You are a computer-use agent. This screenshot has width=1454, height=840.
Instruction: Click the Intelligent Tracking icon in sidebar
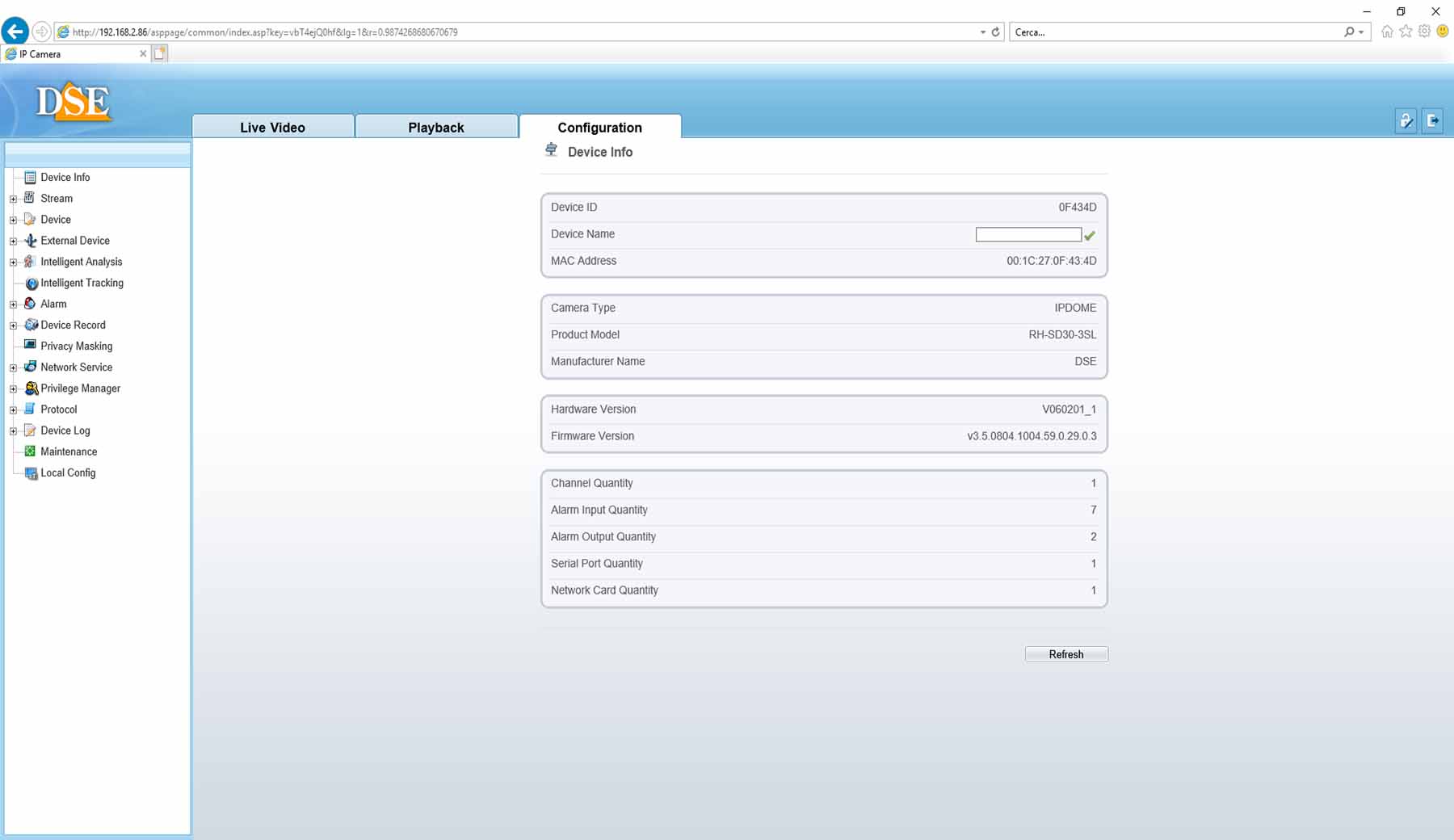(32, 283)
